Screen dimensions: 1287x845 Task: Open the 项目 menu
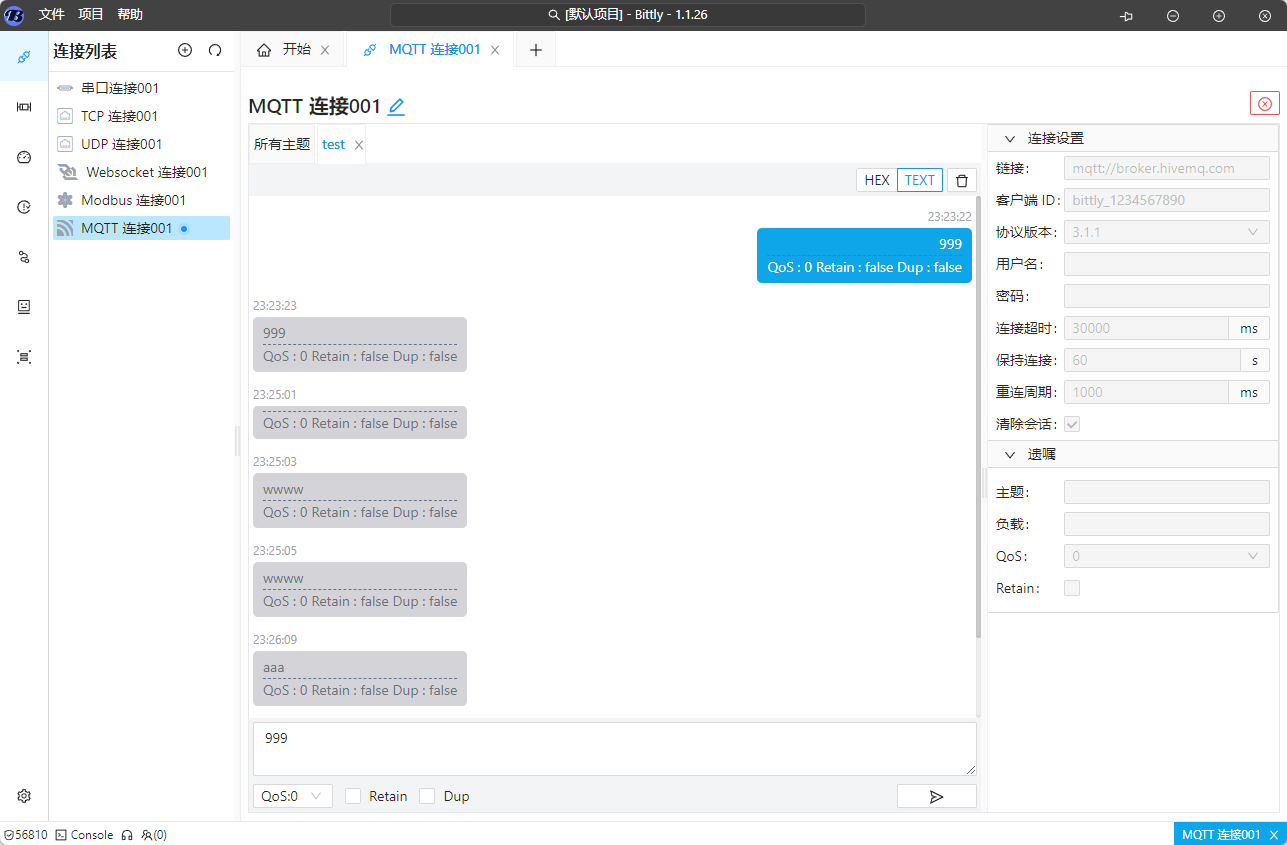pos(90,15)
